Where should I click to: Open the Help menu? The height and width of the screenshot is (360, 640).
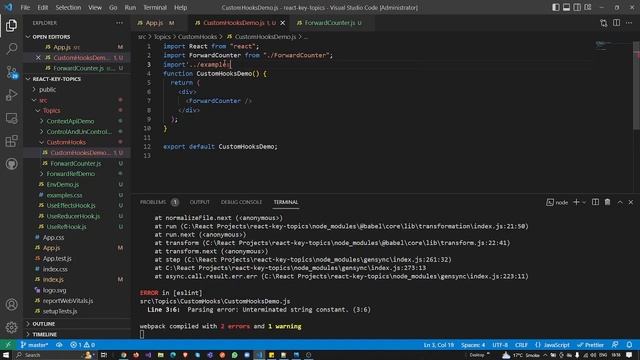180,7
